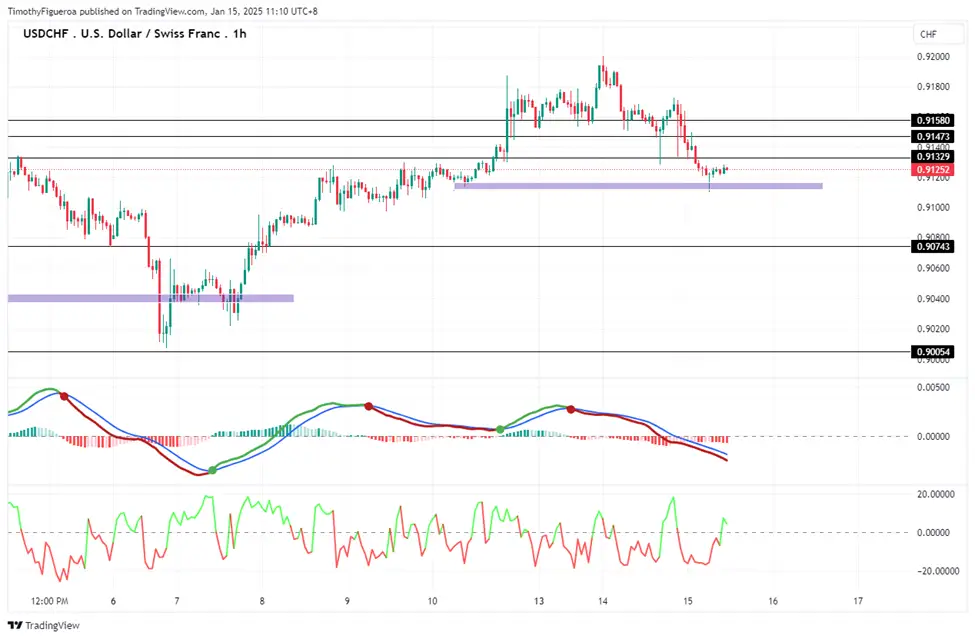Click the 0.90600 price axis value
This screenshot has width=975, height=639.
coord(933,269)
